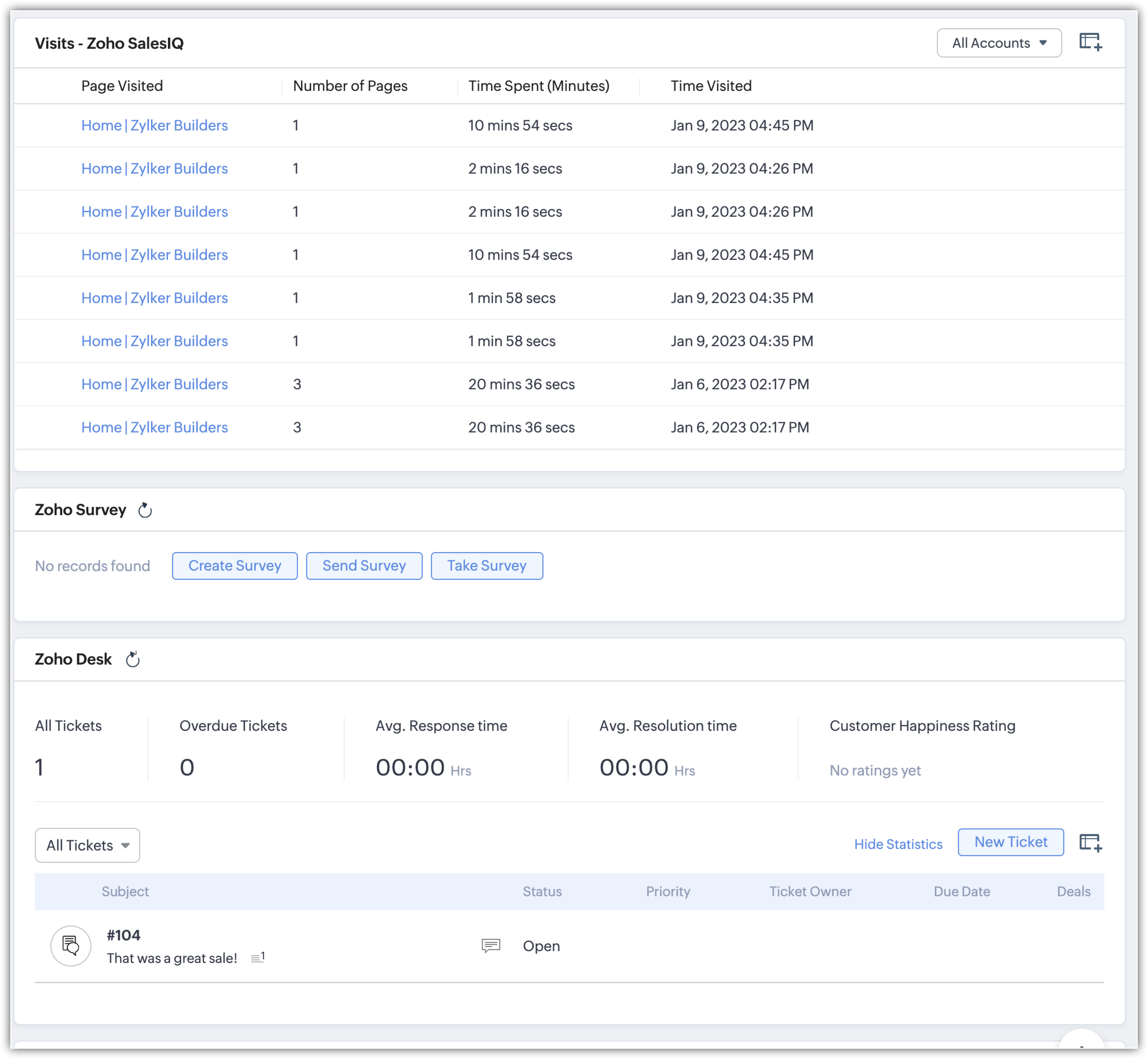Click column settings icon in Visits header
Screen dimensions: 1148x1059
coord(1090,42)
